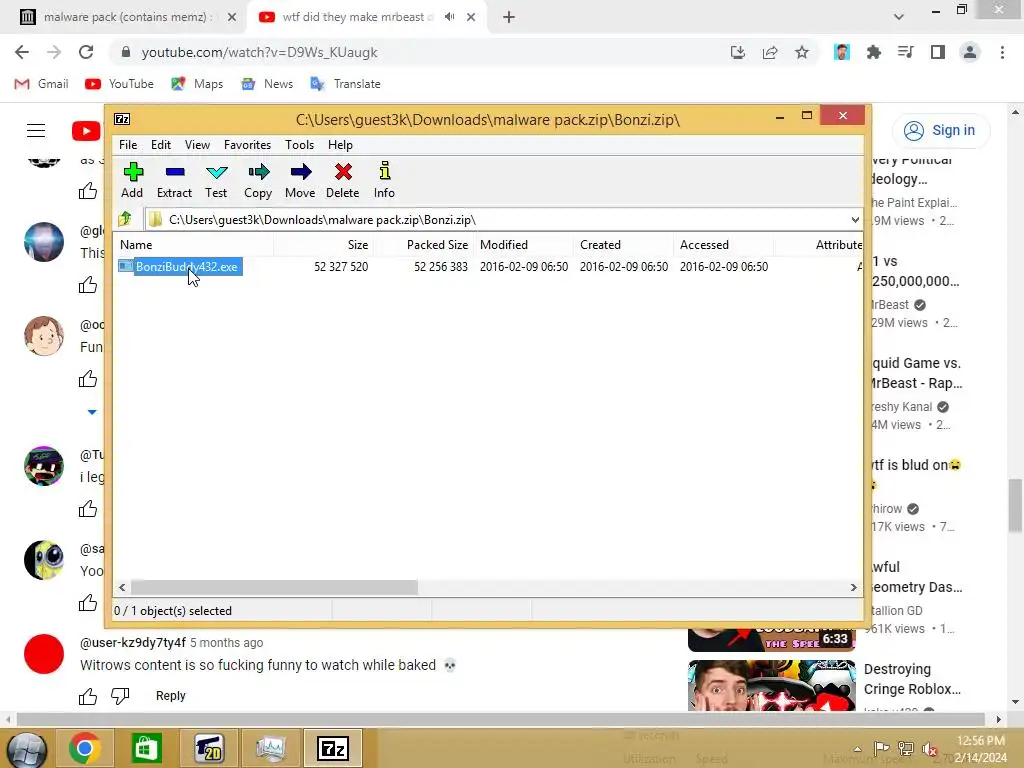1024x768 pixels.
Task: Click the install/download page icon in address bar
Action: click(738, 52)
